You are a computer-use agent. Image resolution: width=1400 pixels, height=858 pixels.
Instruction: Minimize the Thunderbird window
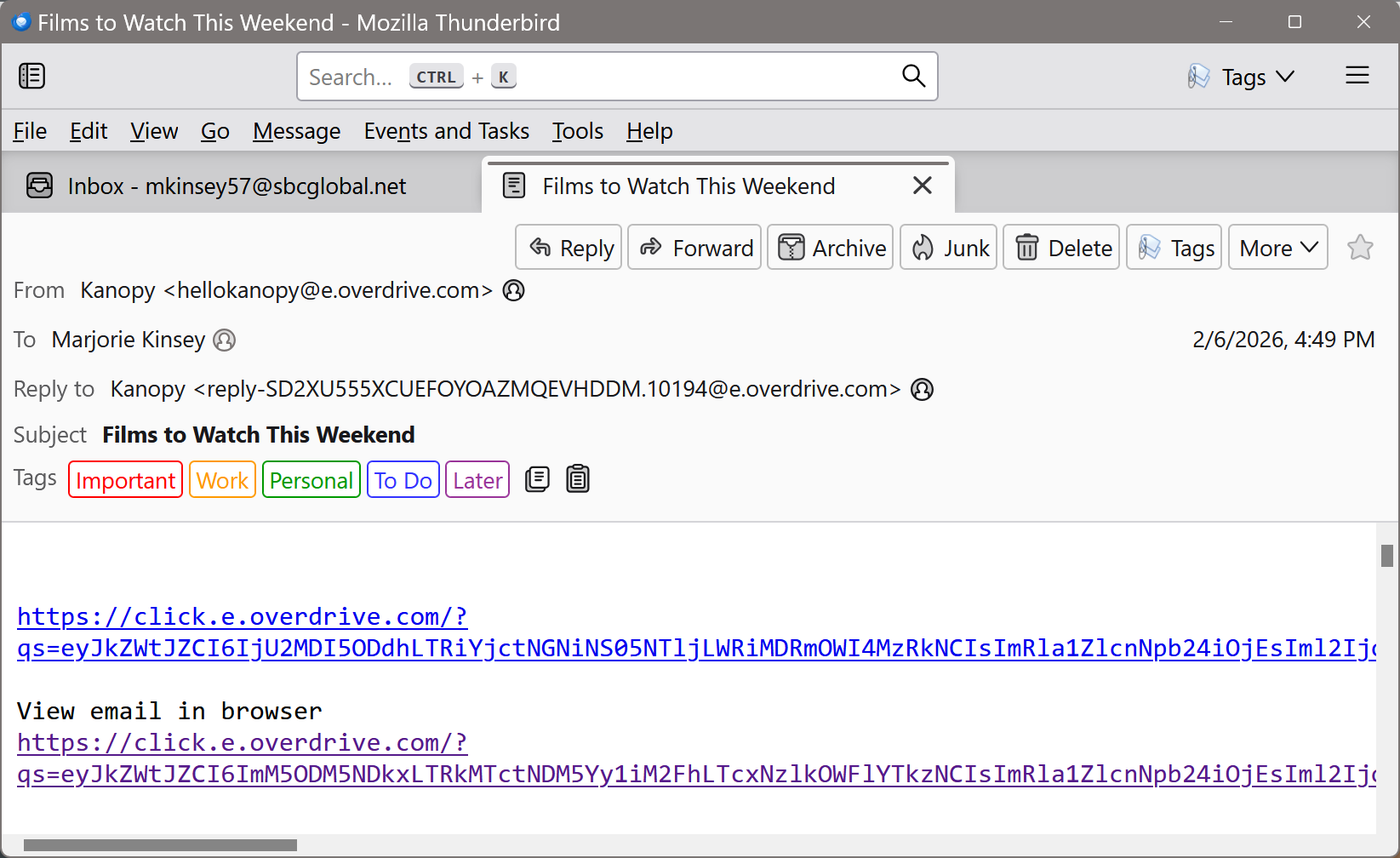1226,22
